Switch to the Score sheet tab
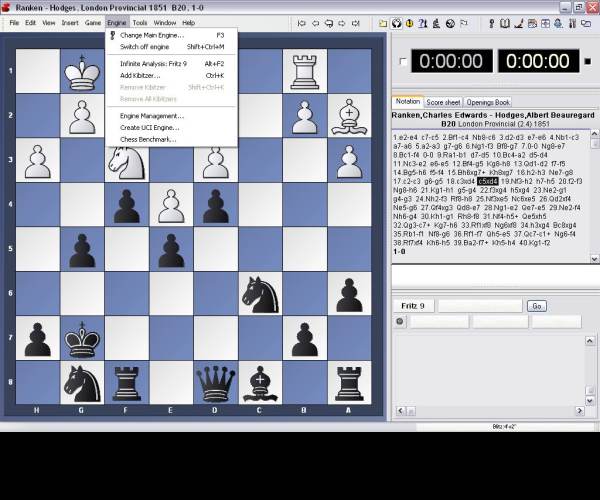This screenshot has height=500, width=600. click(x=443, y=103)
